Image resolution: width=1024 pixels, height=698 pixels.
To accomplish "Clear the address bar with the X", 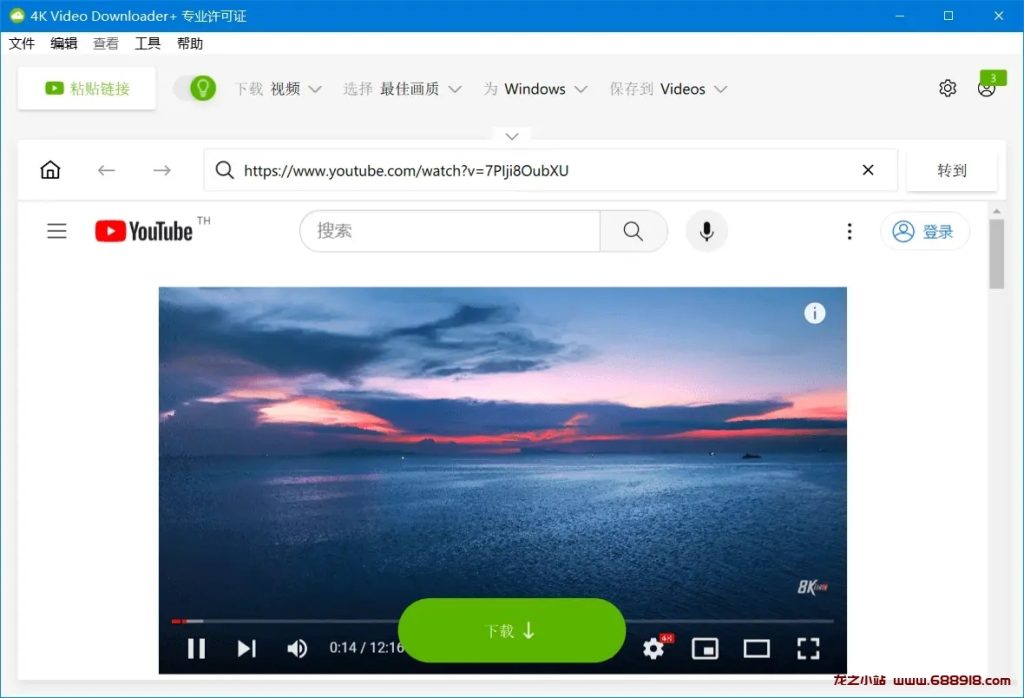I will [868, 170].
